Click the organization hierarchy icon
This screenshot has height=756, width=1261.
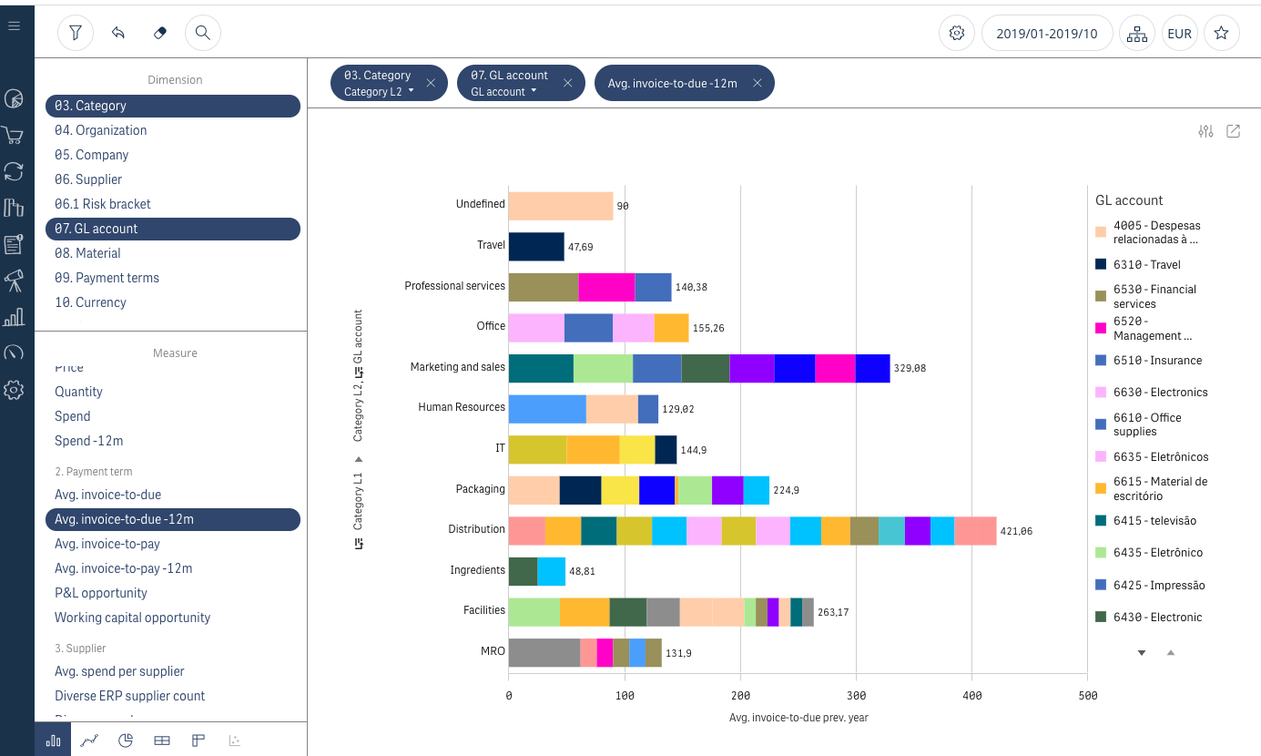(1137, 33)
